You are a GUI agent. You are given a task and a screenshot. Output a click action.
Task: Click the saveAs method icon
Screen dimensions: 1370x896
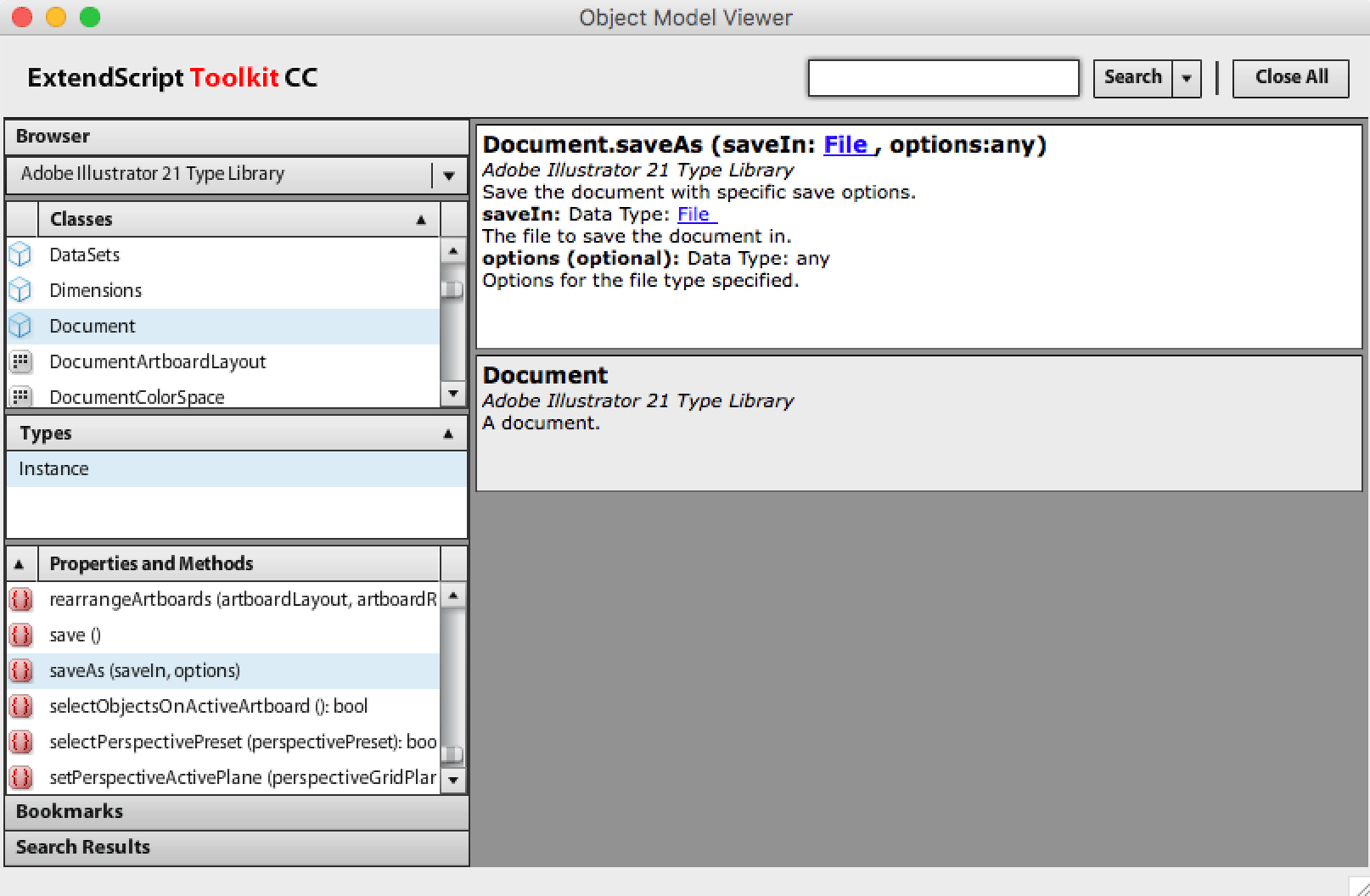[20, 670]
